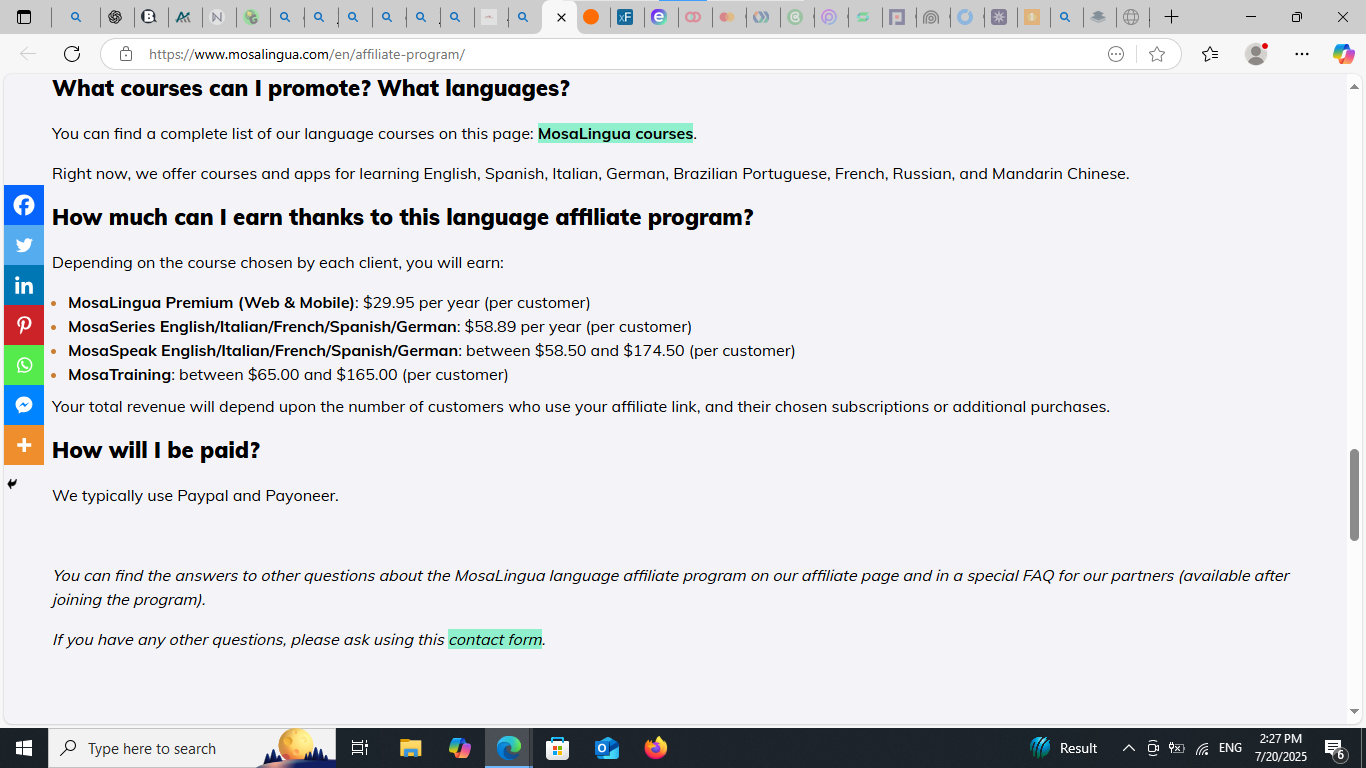Switch to the xF icon tab
Screen dimensions: 1366x768
625,17
